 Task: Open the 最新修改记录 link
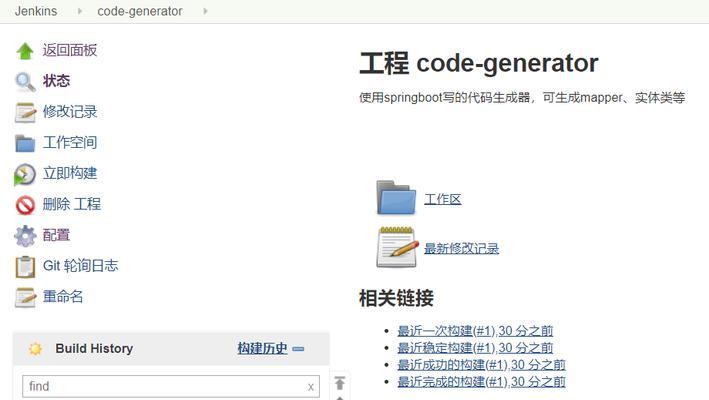point(462,248)
